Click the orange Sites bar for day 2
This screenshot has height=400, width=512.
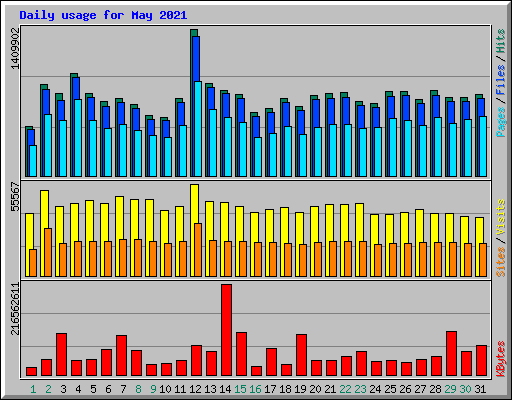[48, 252]
